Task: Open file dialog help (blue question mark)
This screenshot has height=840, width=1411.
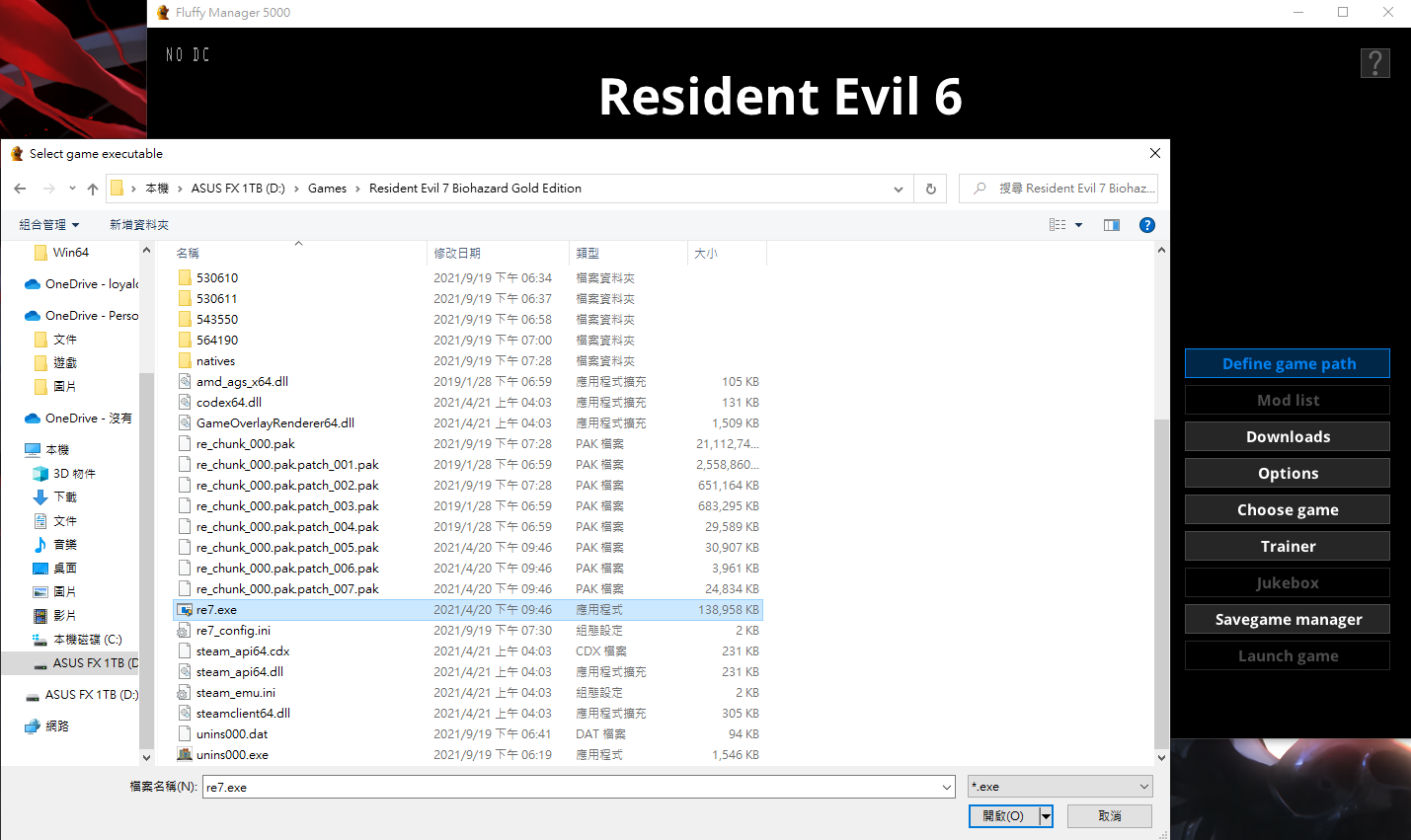Action: click(x=1146, y=225)
